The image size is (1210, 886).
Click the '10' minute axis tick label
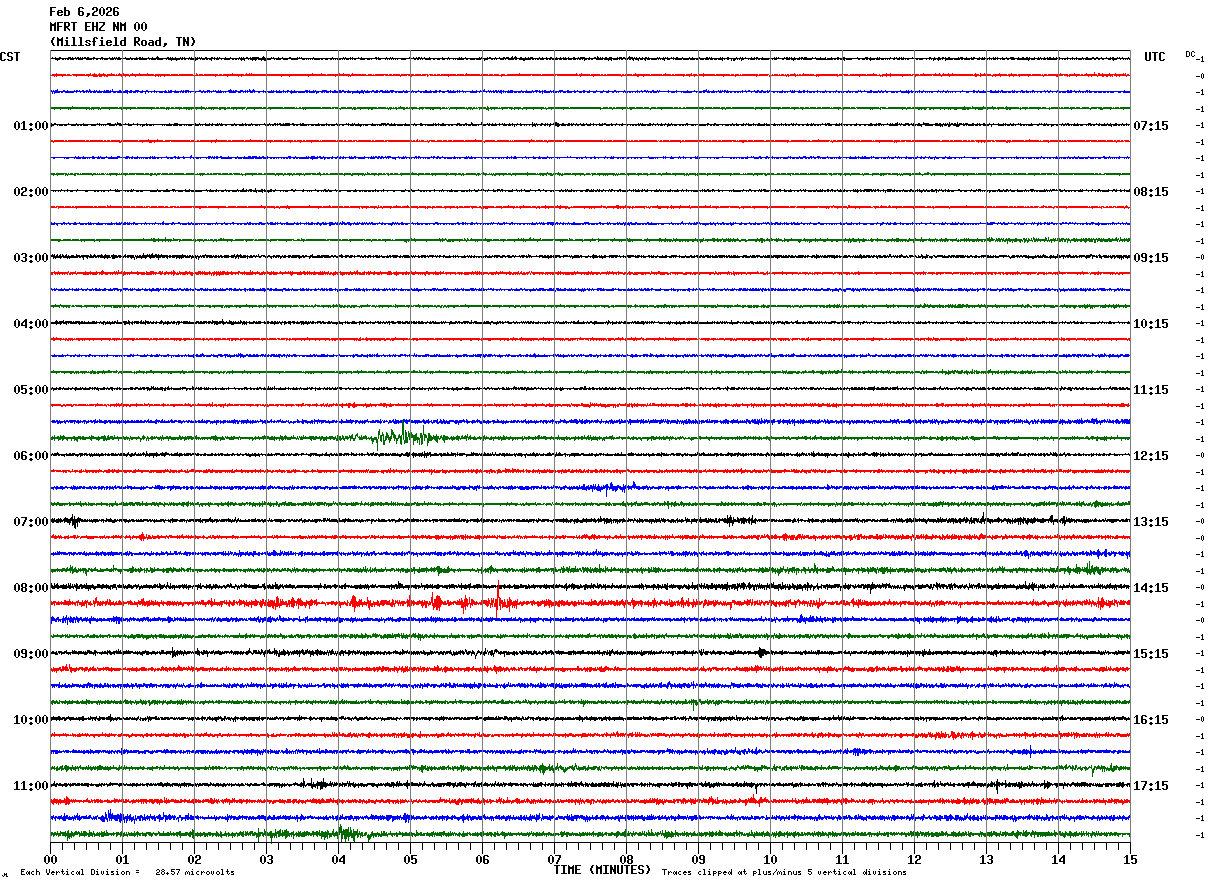[770, 860]
